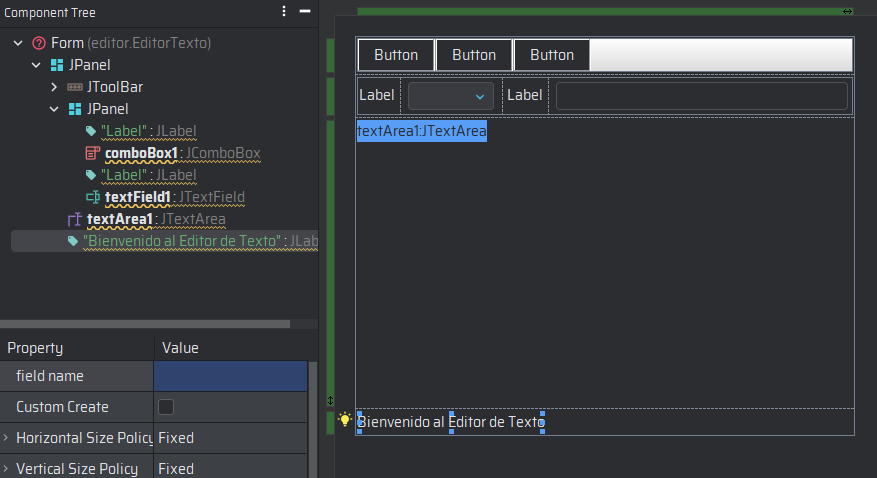This screenshot has height=478, width=877.
Task: Click the property table vertical scrollbar
Action: click(313, 419)
